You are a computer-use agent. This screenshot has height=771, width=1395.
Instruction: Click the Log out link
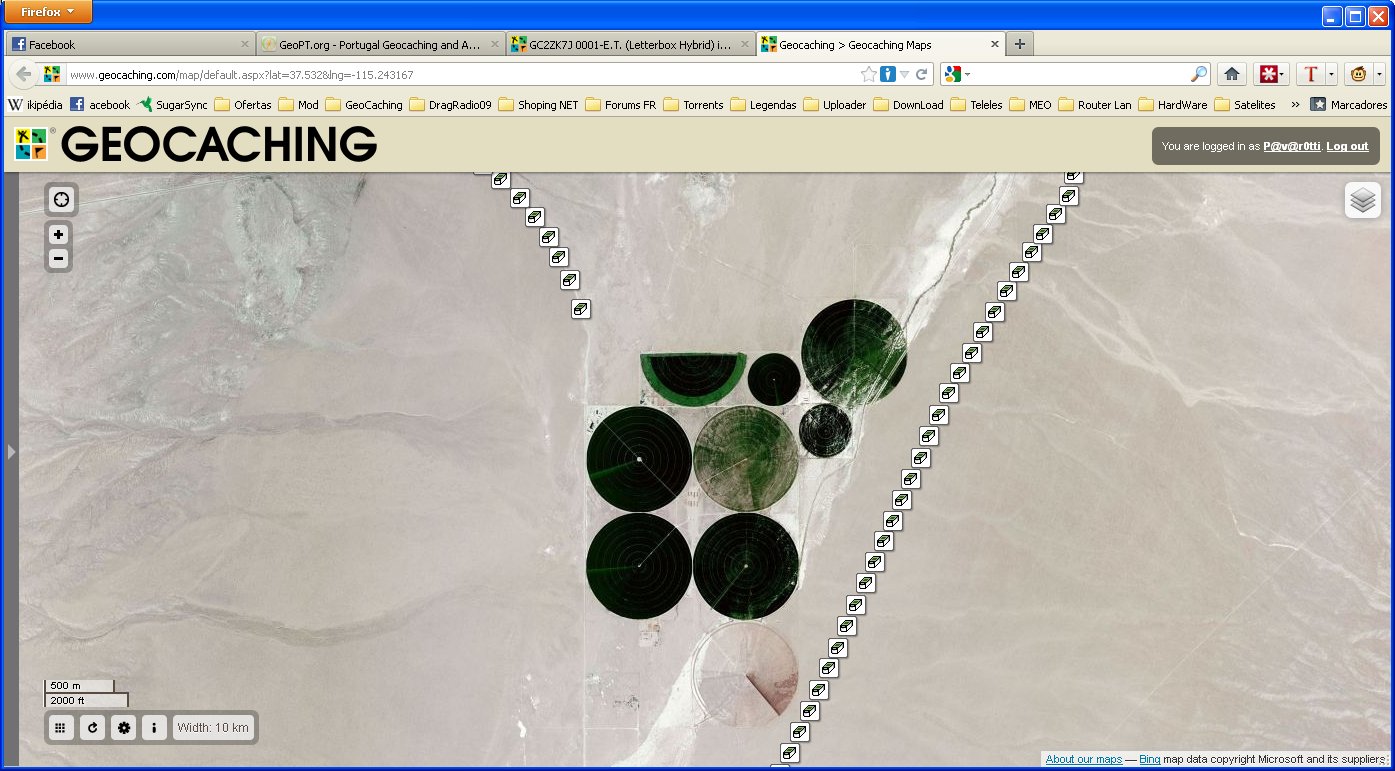(1347, 146)
